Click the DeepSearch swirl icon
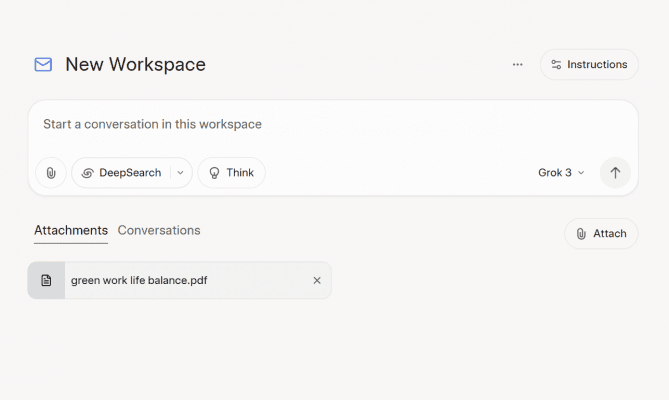This screenshot has width=669, height=400. pos(87,173)
